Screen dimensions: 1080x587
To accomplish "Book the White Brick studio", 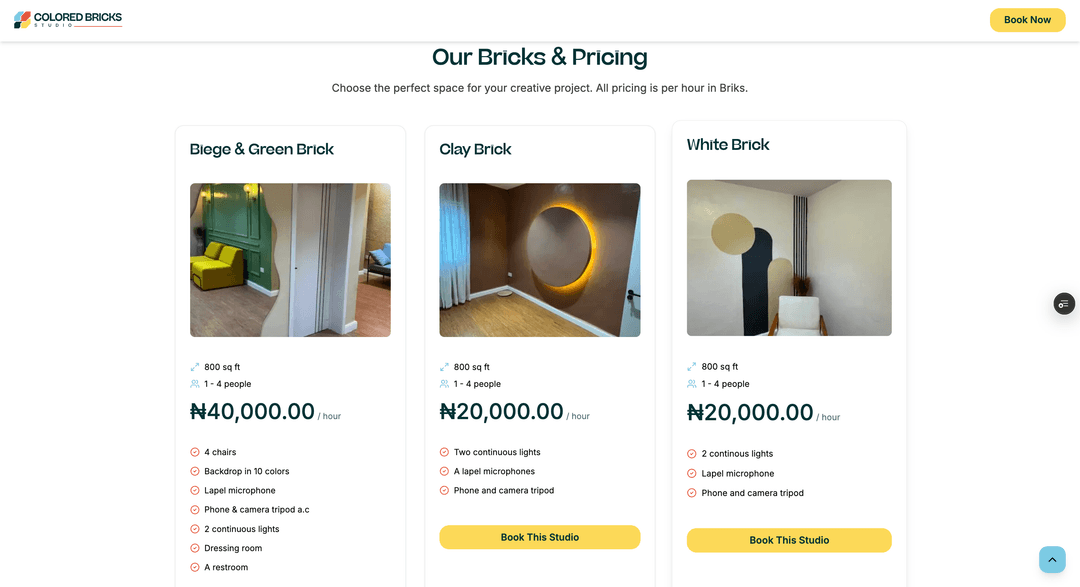I will 789,540.
